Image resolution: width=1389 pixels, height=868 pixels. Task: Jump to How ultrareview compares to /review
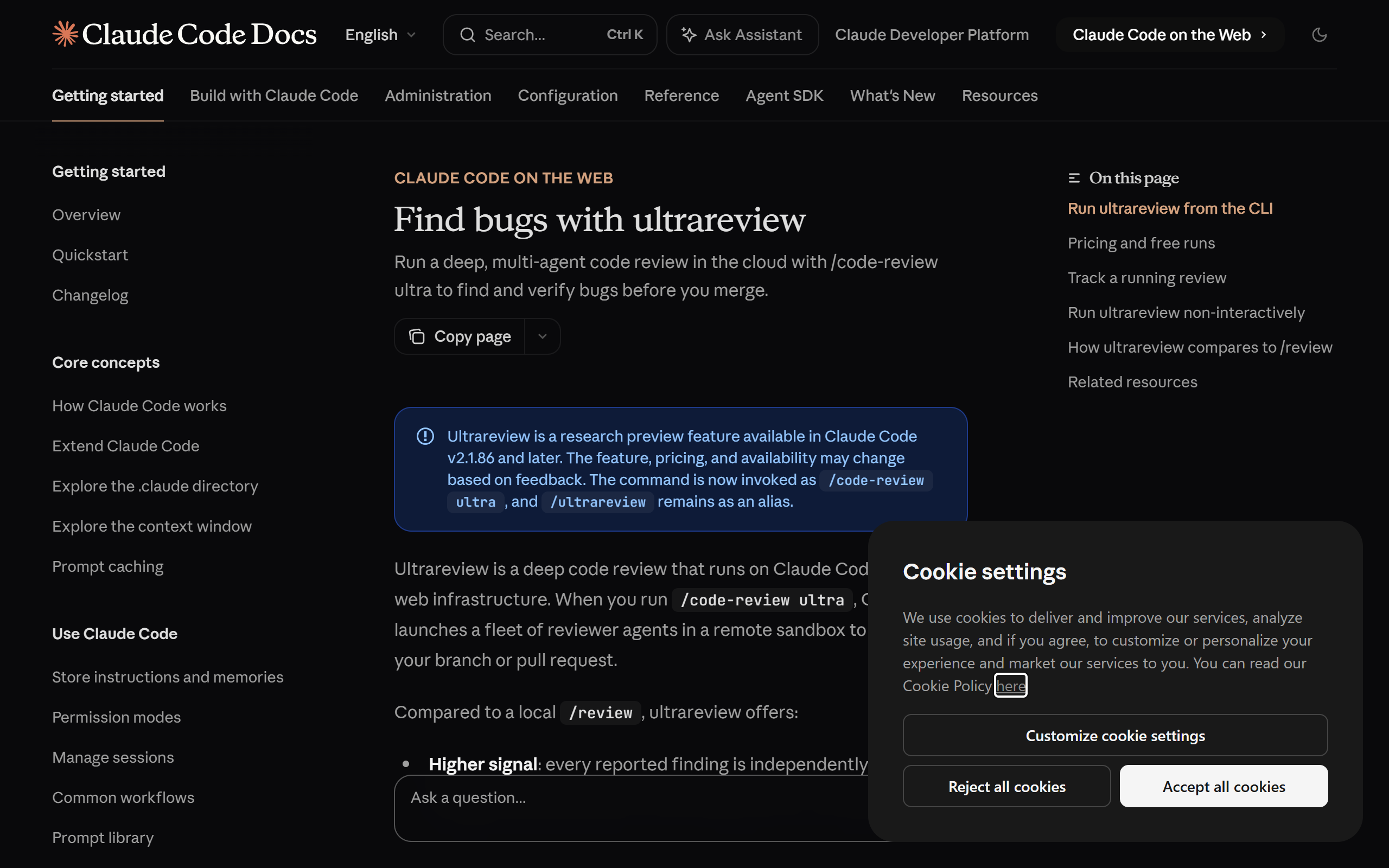1200,347
